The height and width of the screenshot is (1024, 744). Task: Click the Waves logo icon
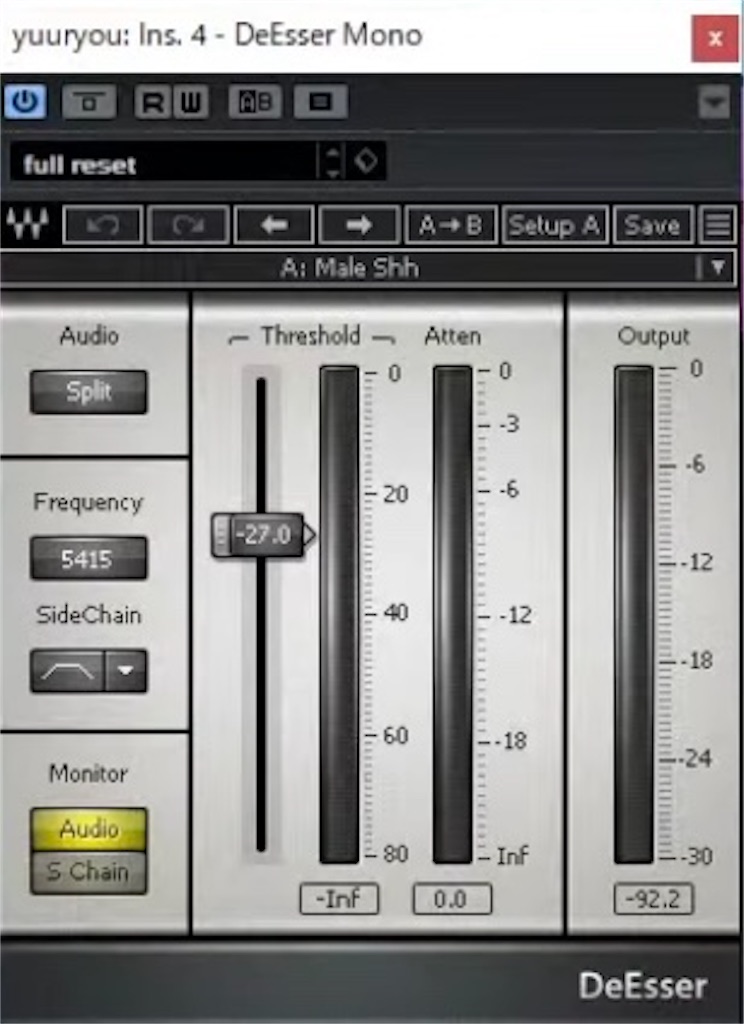click(x=27, y=225)
